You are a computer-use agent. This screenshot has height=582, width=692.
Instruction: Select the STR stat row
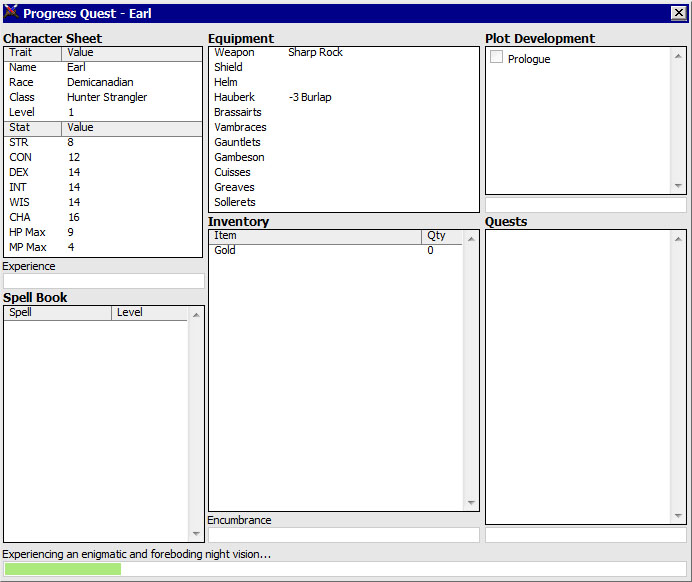[103, 143]
